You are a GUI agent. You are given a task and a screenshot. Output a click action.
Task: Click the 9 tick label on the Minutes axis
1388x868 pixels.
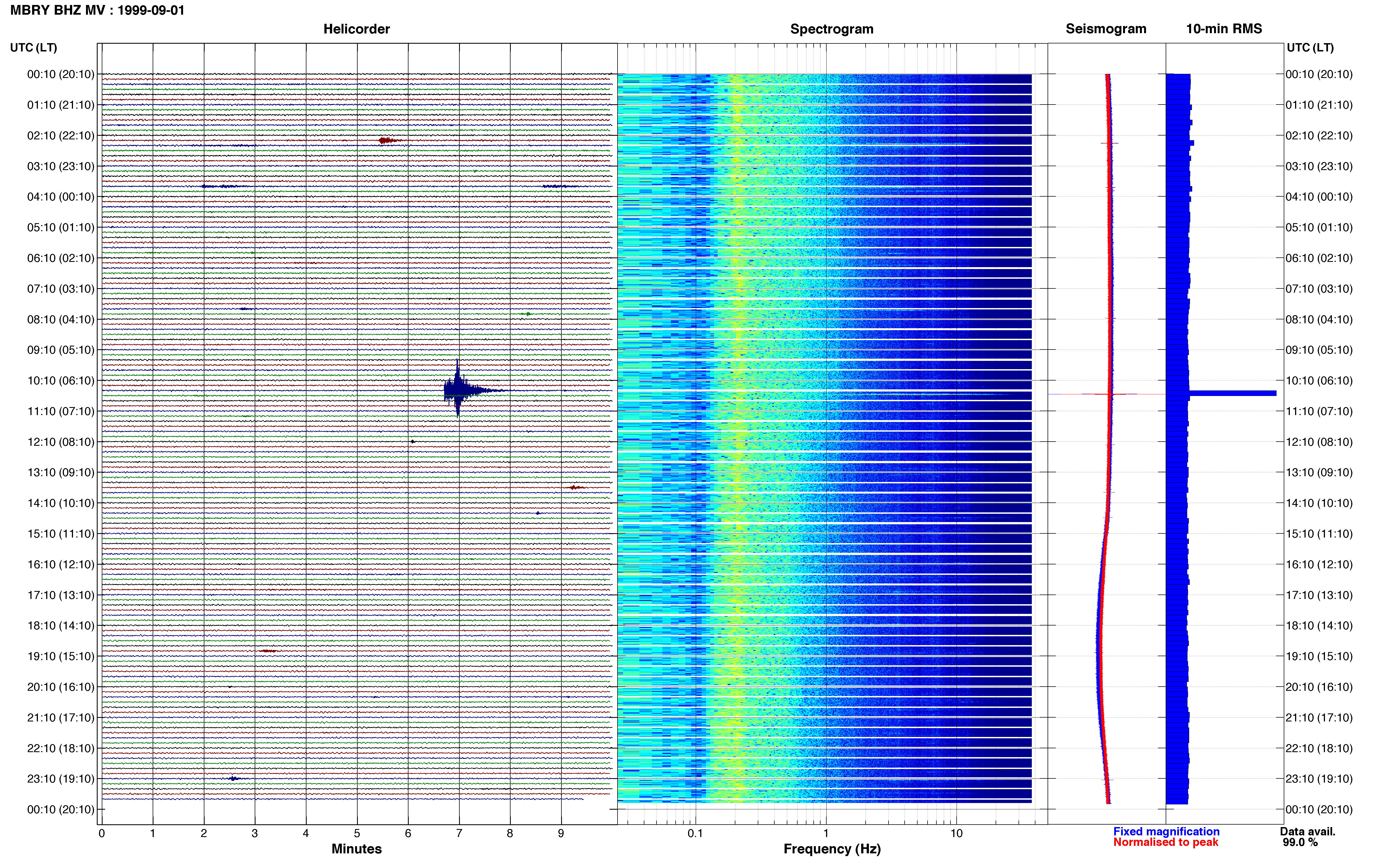[561, 833]
